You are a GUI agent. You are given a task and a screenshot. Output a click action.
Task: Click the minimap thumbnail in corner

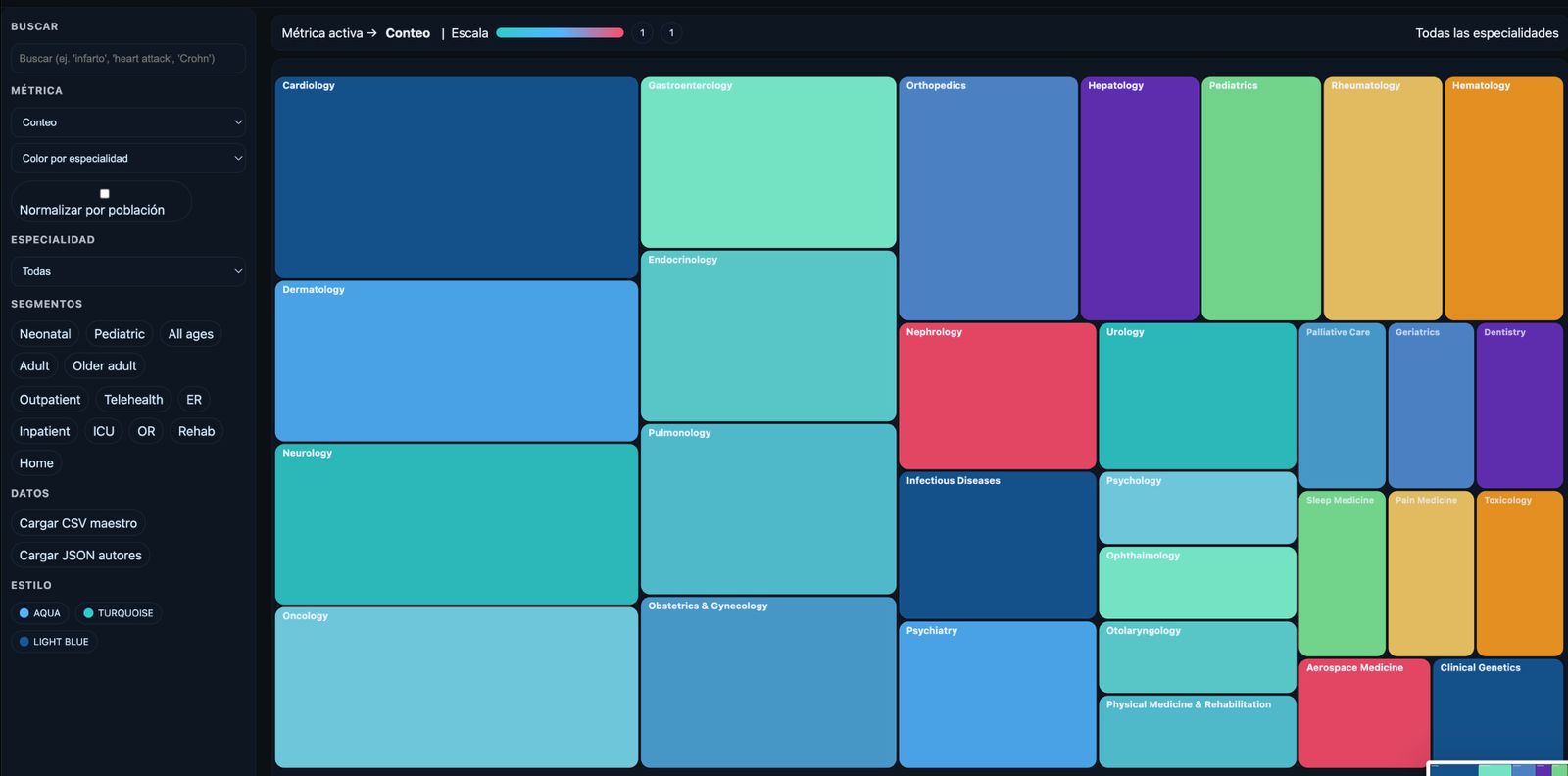coord(1497,769)
